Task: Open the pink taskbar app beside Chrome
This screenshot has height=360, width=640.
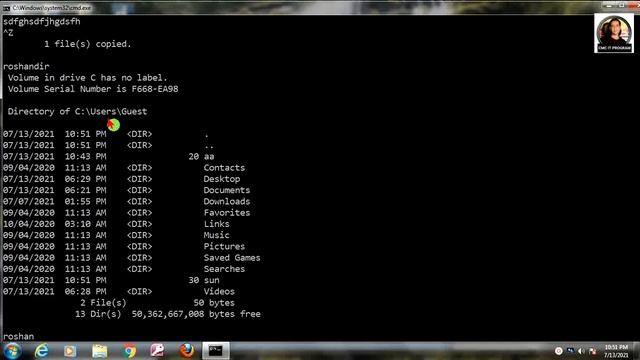Action: pyautogui.click(x=158, y=351)
